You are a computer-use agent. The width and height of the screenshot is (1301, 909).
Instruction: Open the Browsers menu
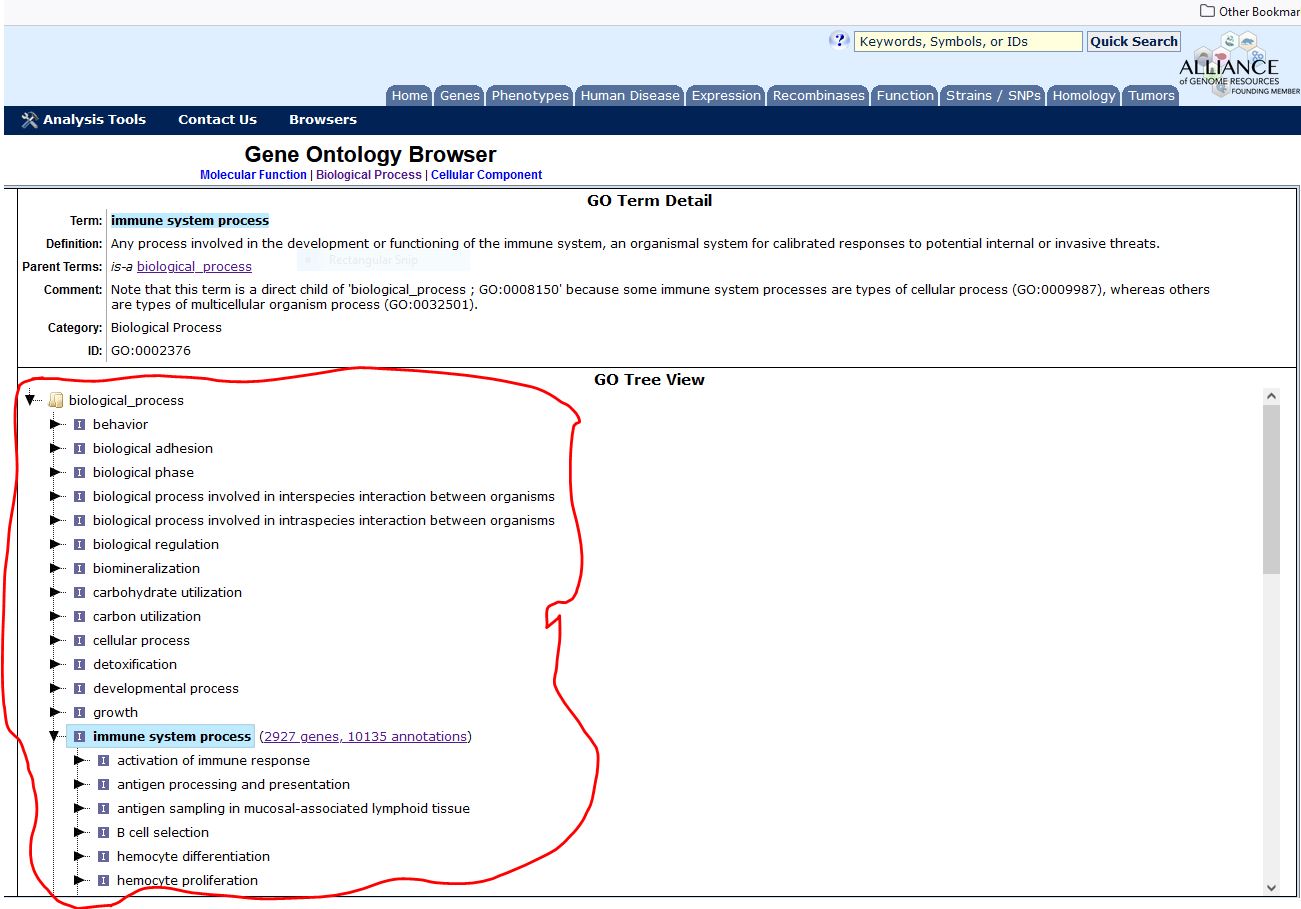[x=322, y=119]
